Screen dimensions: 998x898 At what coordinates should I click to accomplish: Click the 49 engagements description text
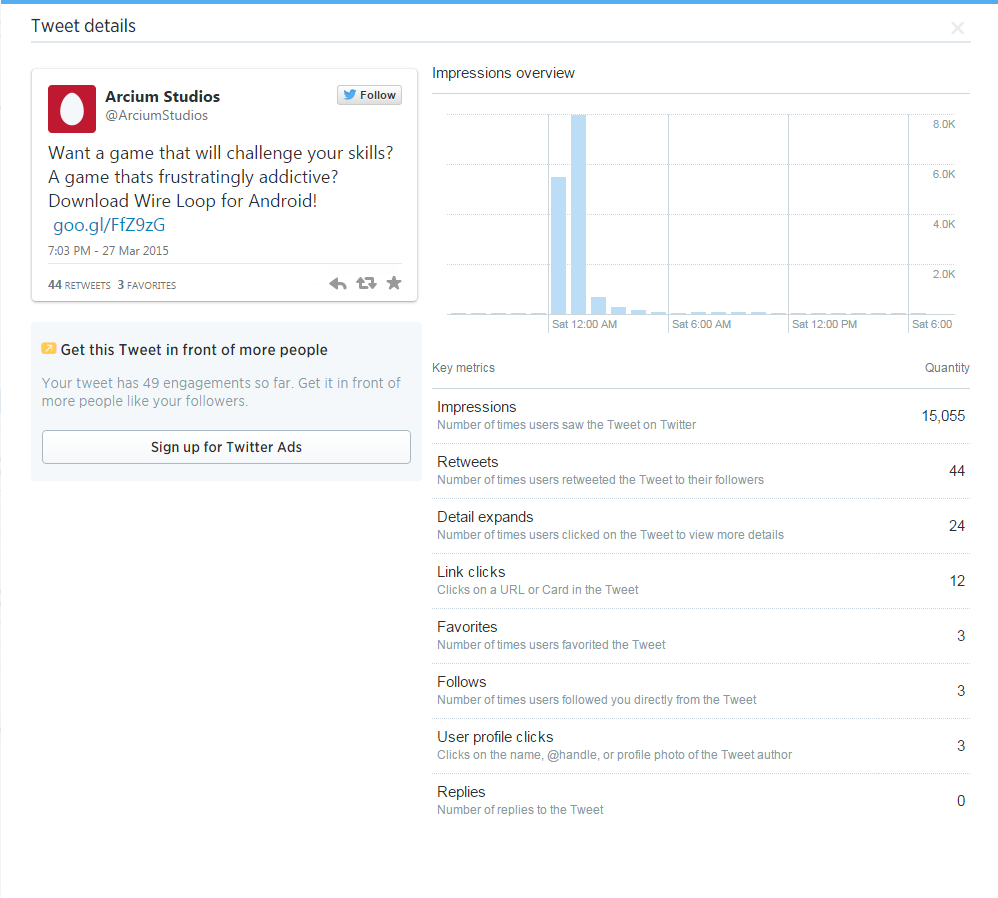click(221, 391)
